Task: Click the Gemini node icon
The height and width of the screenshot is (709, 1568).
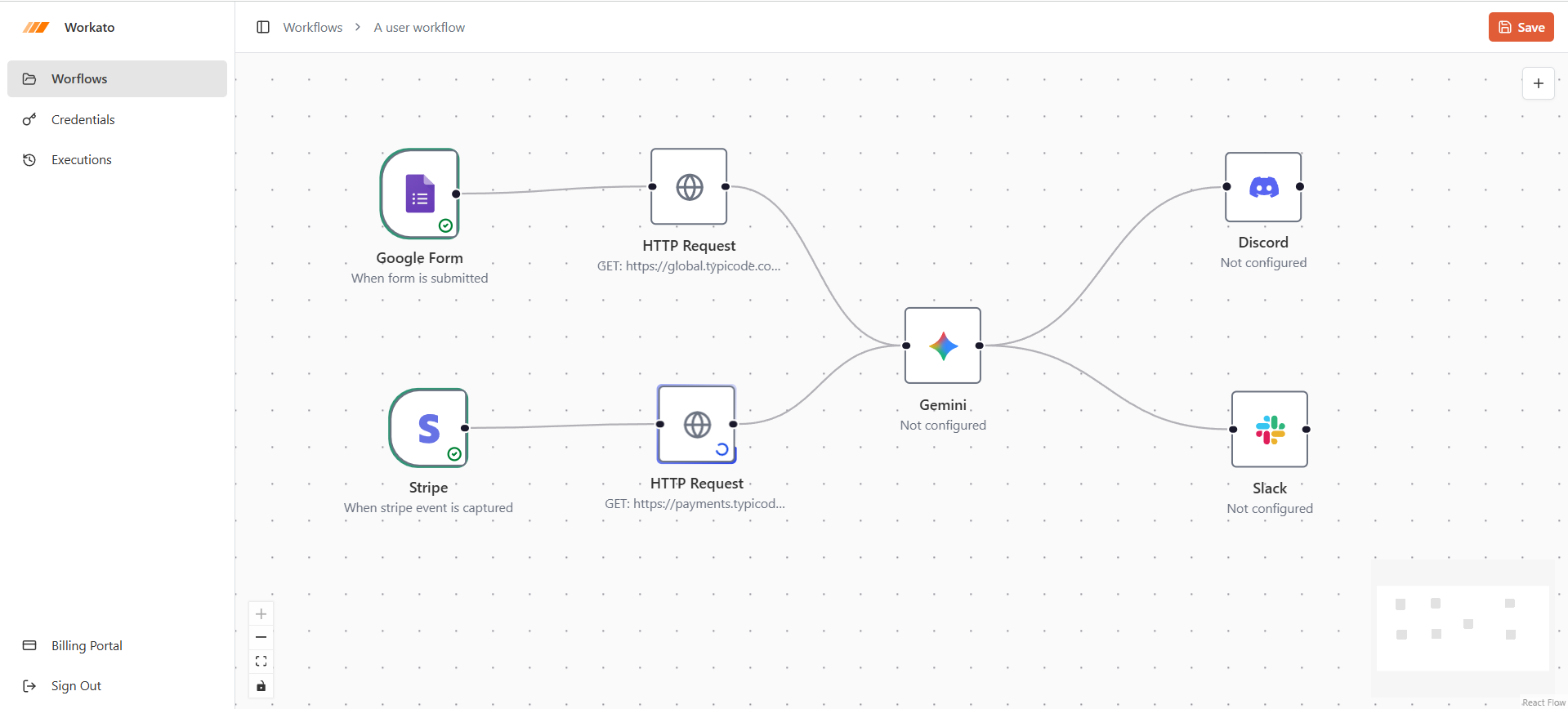Action: click(943, 346)
